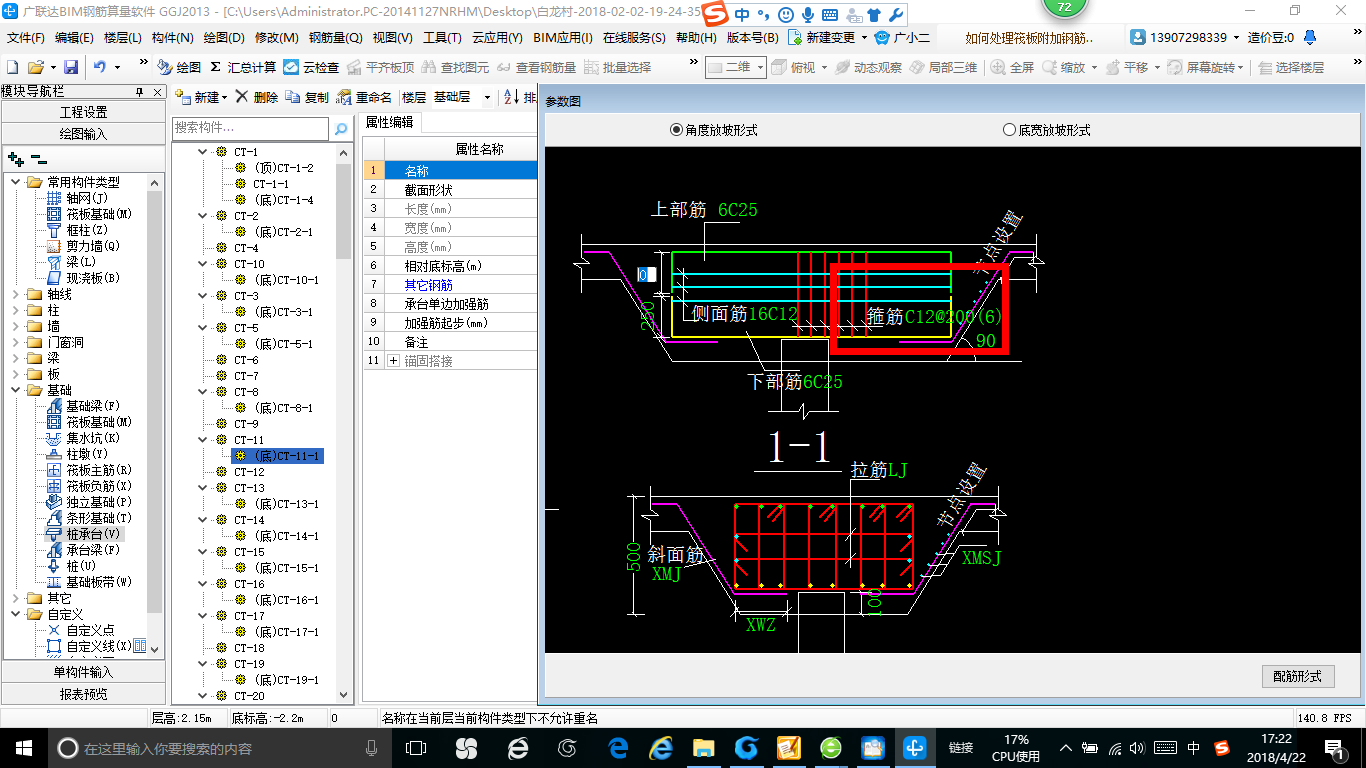The width and height of the screenshot is (1366, 768).
Task: Click the 报表预览 section button
Action: pos(83,694)
